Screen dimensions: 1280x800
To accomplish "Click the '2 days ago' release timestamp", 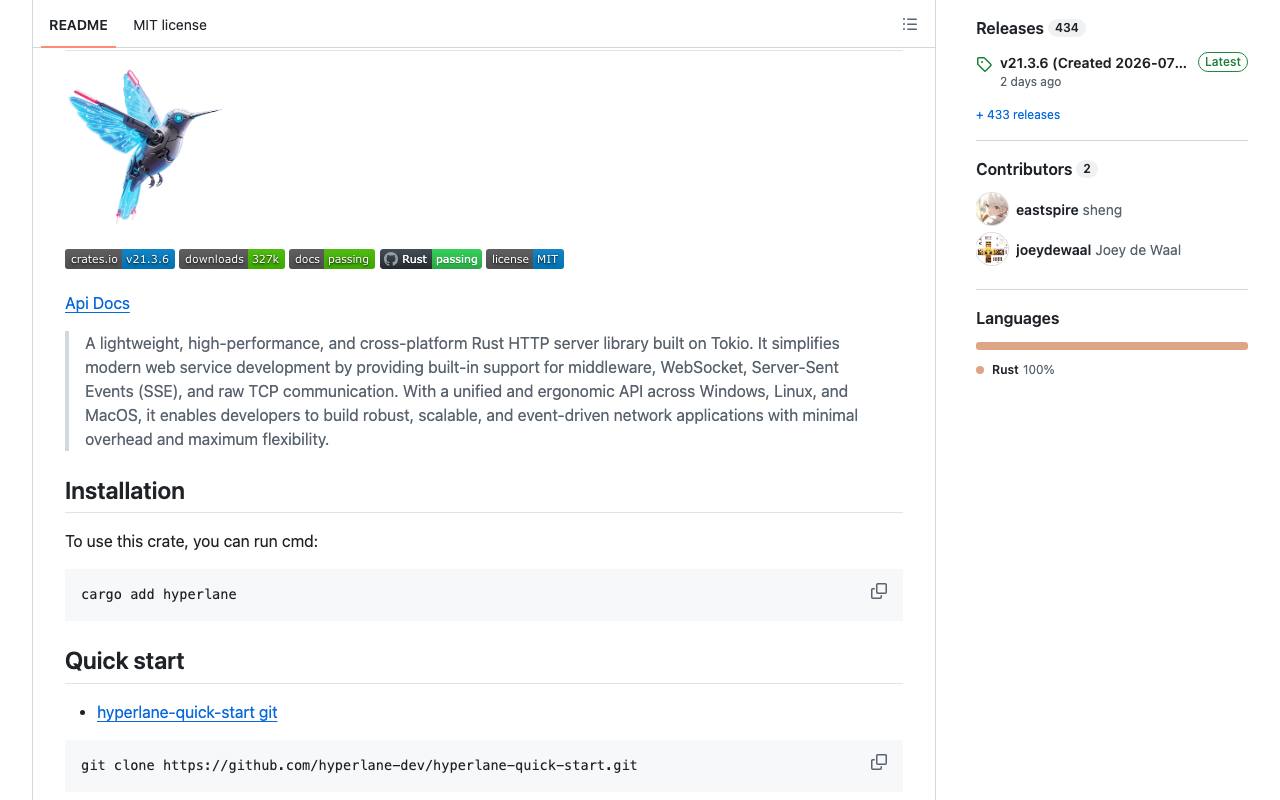I will [1030, 82].
